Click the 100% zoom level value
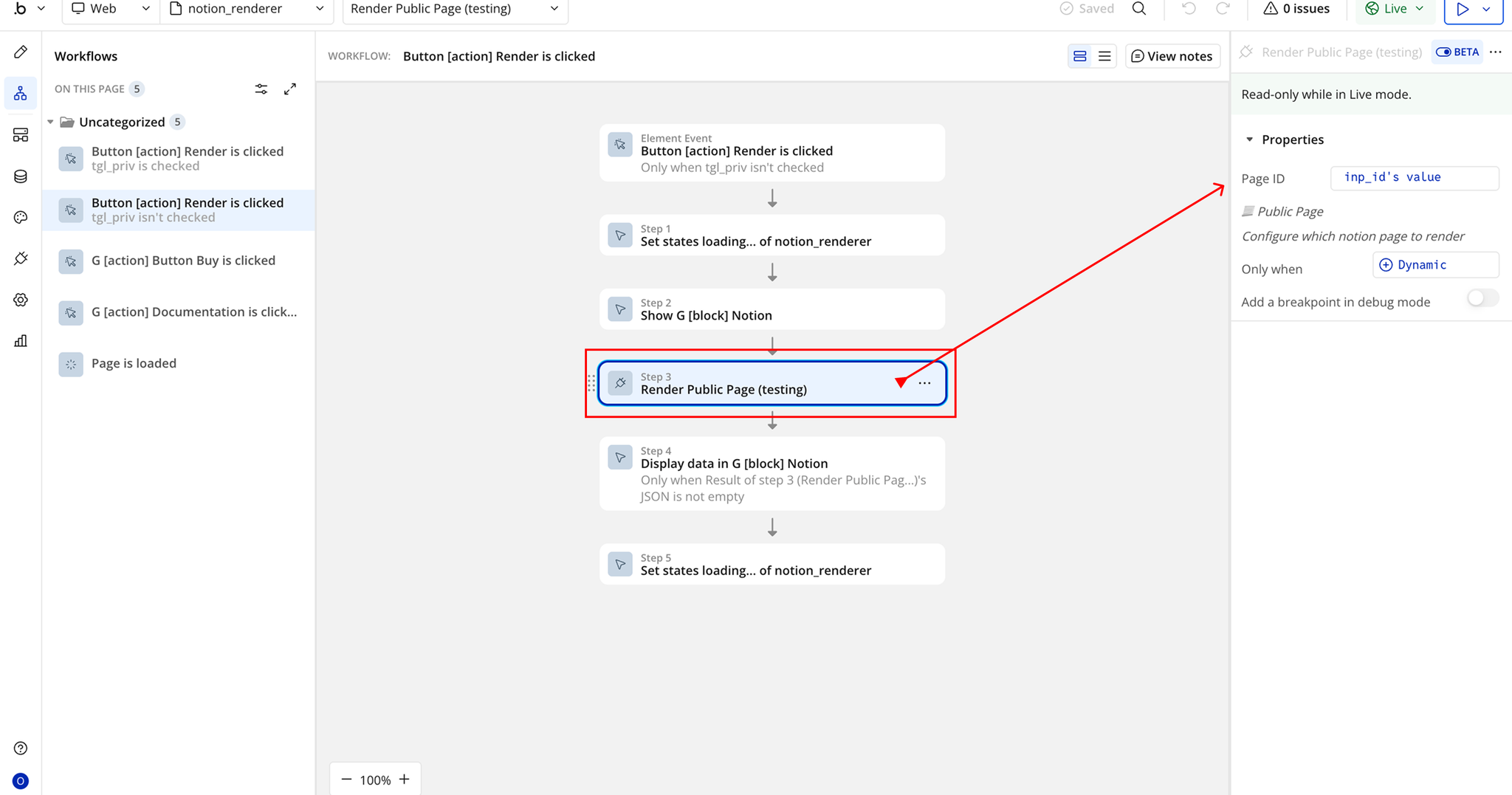 [375, 780]
